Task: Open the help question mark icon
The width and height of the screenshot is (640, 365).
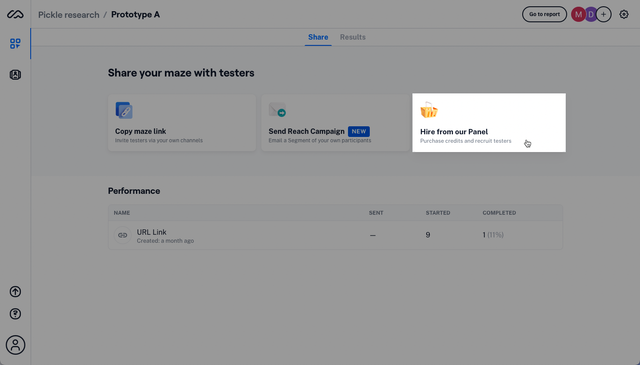Action: 15,314
